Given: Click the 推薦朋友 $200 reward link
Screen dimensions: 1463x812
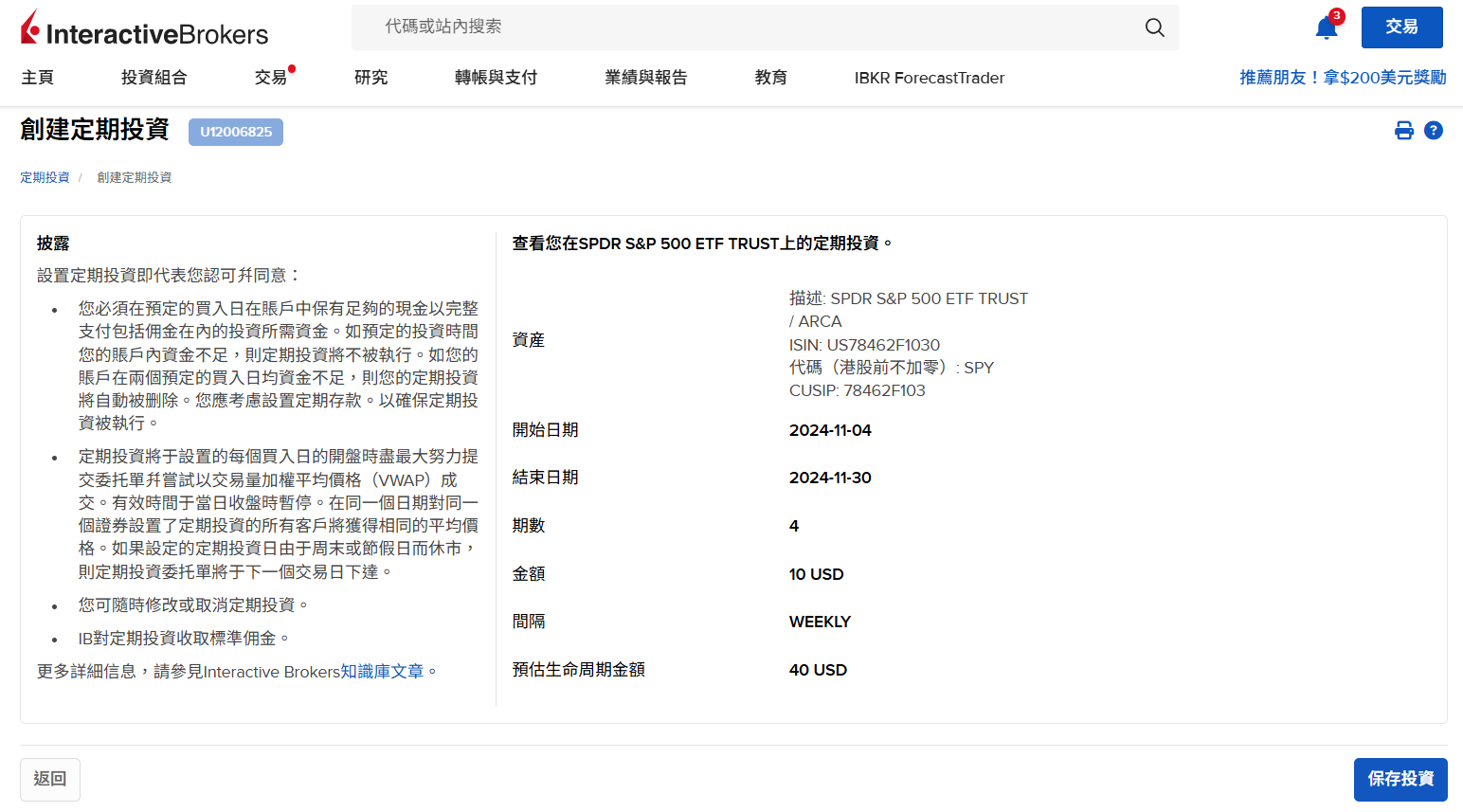Looking at the screenshot, I should pos(1343,78).
